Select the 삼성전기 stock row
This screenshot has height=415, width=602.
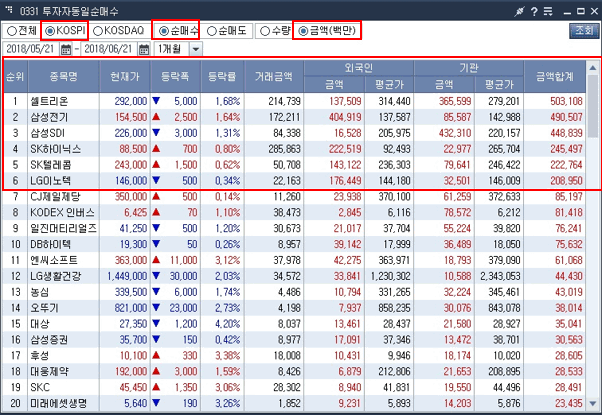(x=295, y=117)
